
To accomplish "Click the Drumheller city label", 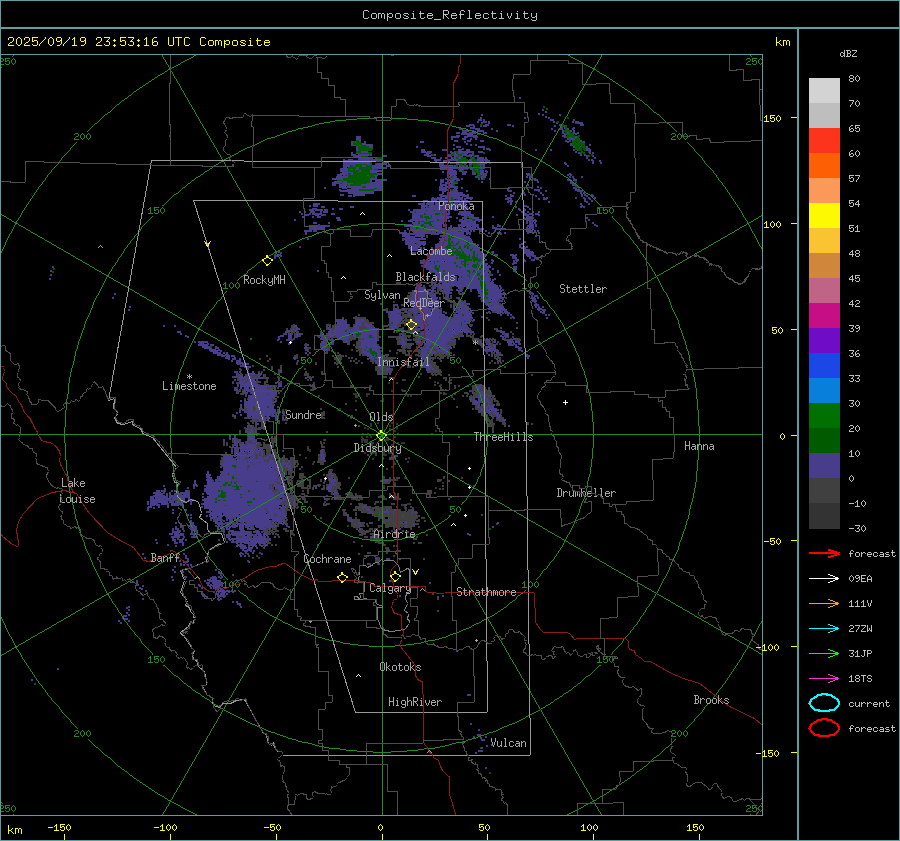I will pos(586,493).
